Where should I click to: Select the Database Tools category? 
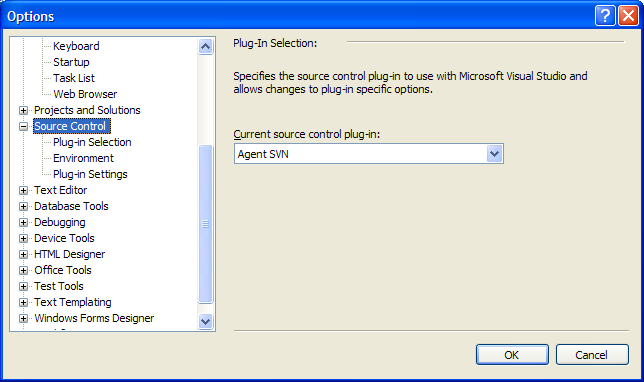(71, 206)
